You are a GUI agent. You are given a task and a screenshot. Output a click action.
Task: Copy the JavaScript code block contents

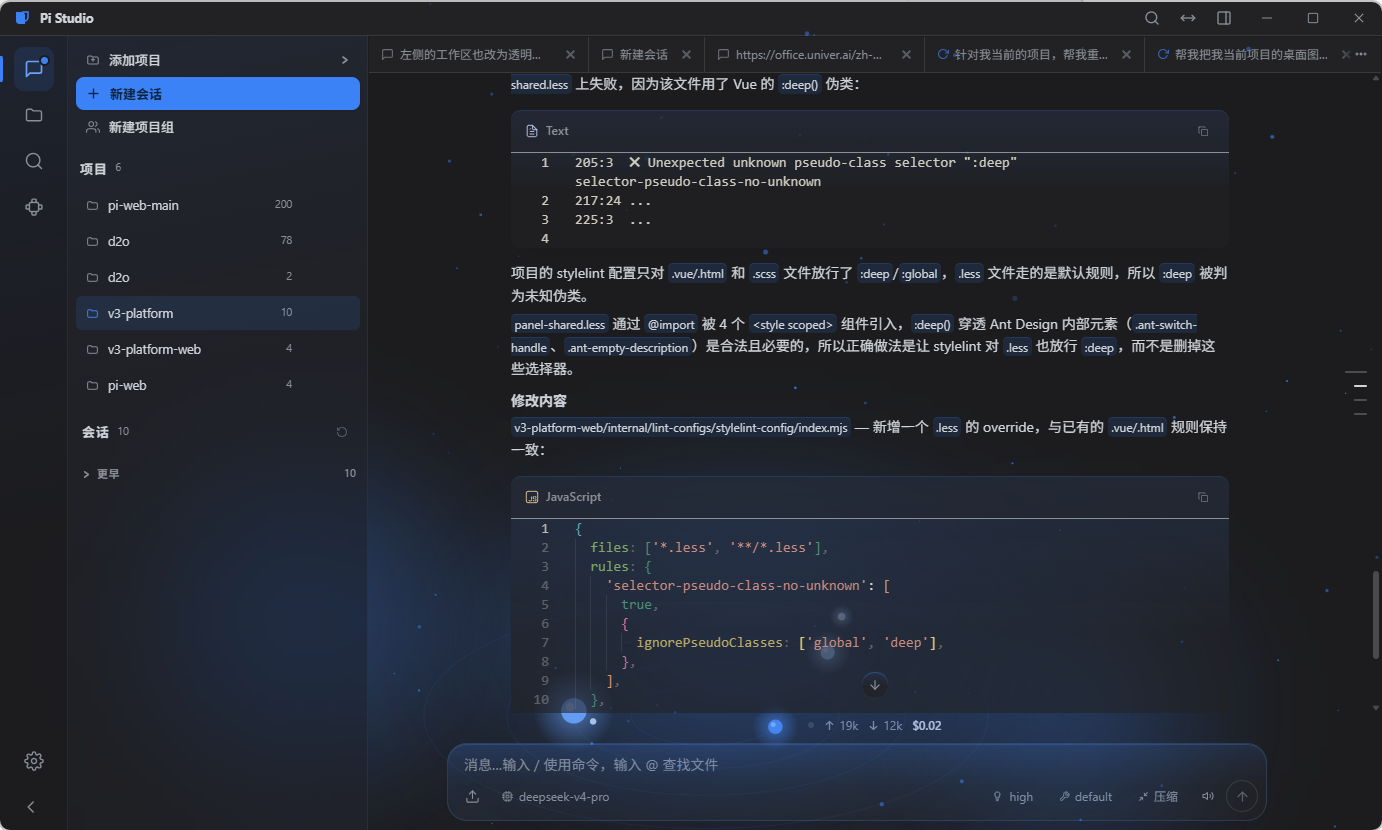pos(1203,497)
